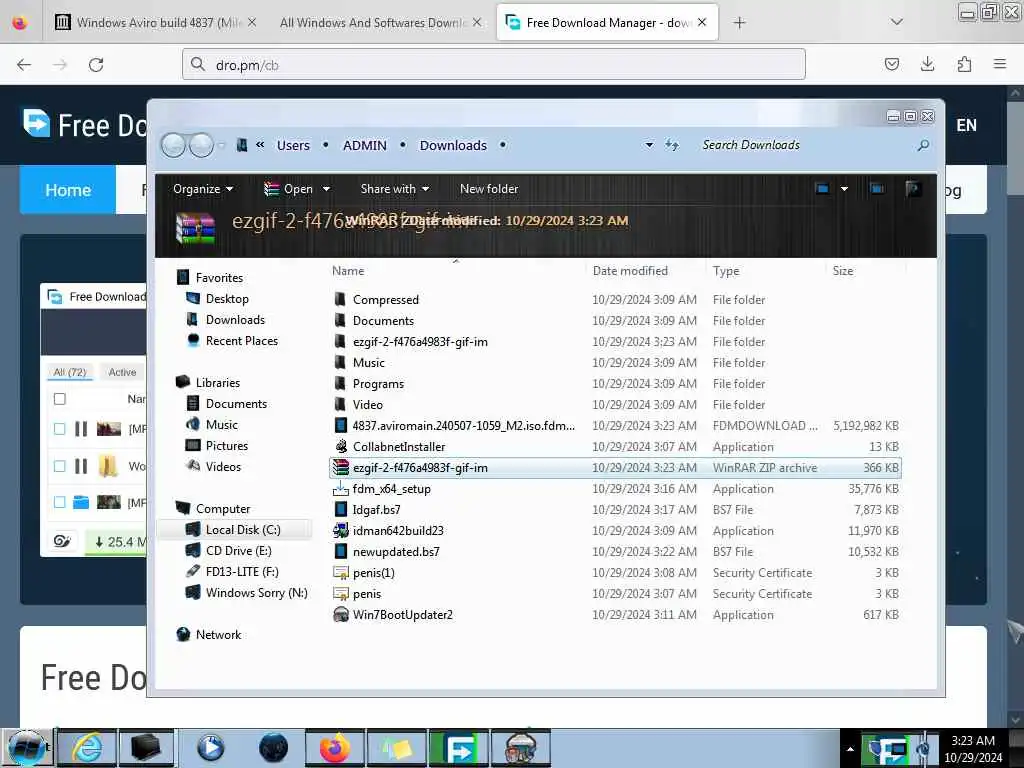Sort files by Name column header
This screenshot has width=1024, height=768.
click(x=348, y=270)
